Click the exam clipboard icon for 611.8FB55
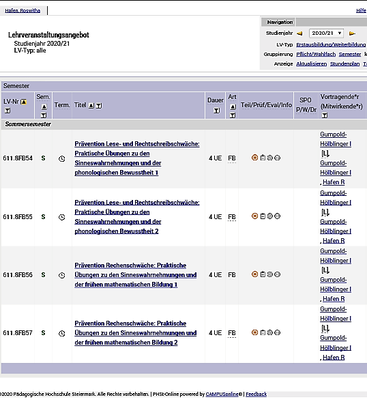Viewport: 367px width, 402px height. 263,216
